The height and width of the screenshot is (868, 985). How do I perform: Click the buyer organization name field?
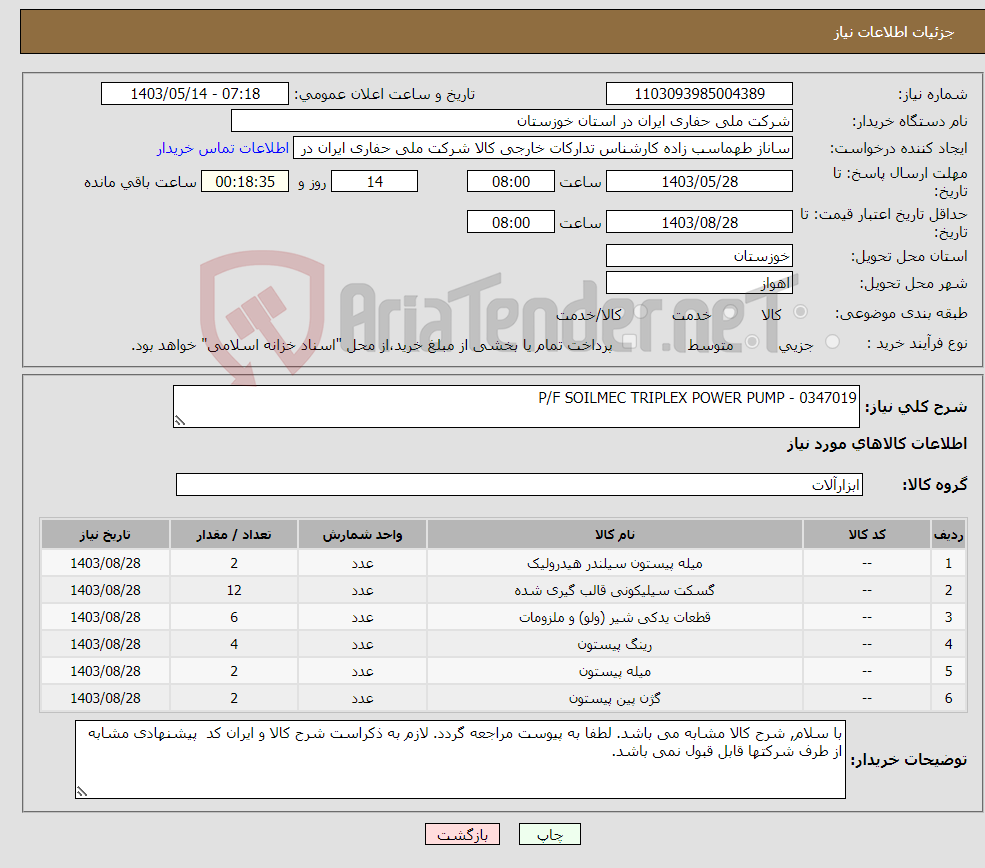[512, 121]
